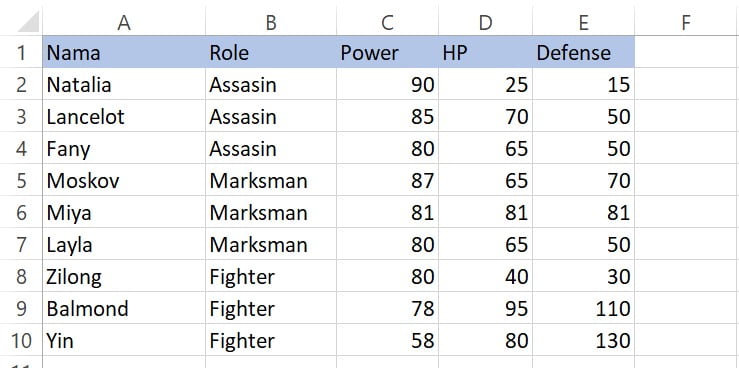Click the Nama header cell

pyautogui.click(x=124, y=52)
